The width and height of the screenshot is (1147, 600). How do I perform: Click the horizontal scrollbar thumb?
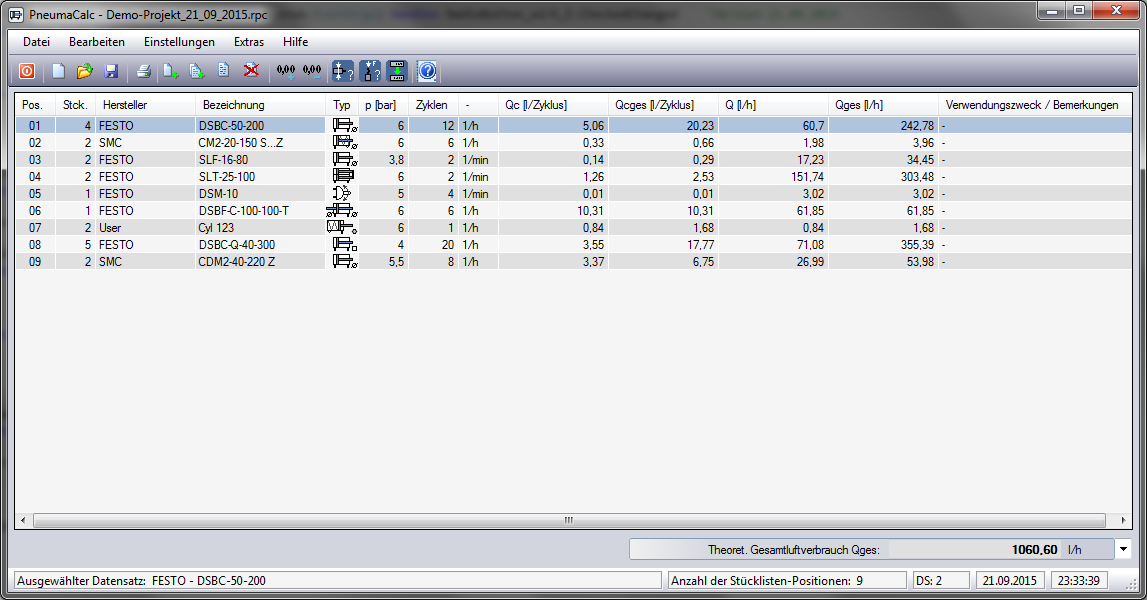(569, 520)
